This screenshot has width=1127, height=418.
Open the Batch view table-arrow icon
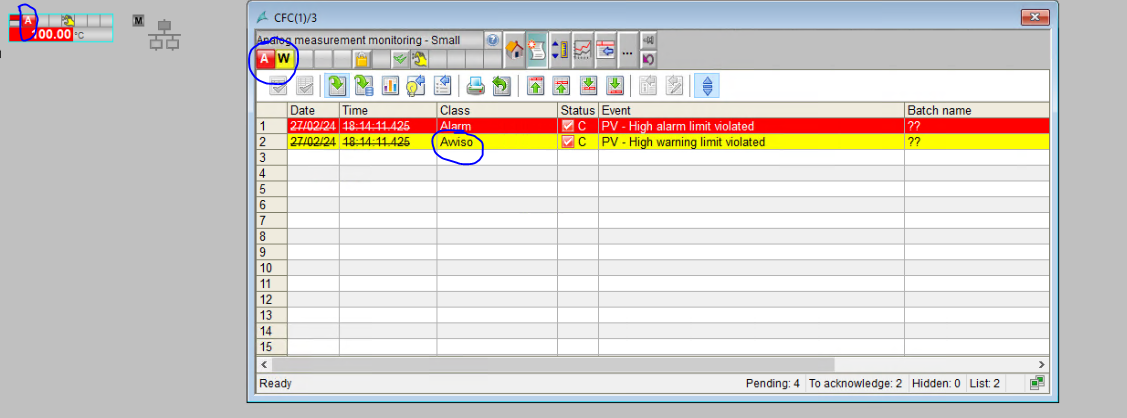[x=605, y=50]
